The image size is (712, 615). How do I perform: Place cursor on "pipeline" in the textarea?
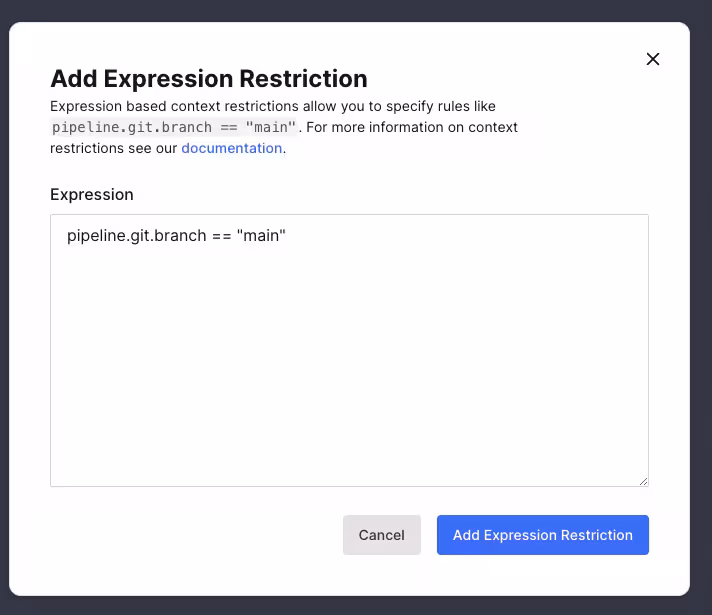[x=96, y=236]
